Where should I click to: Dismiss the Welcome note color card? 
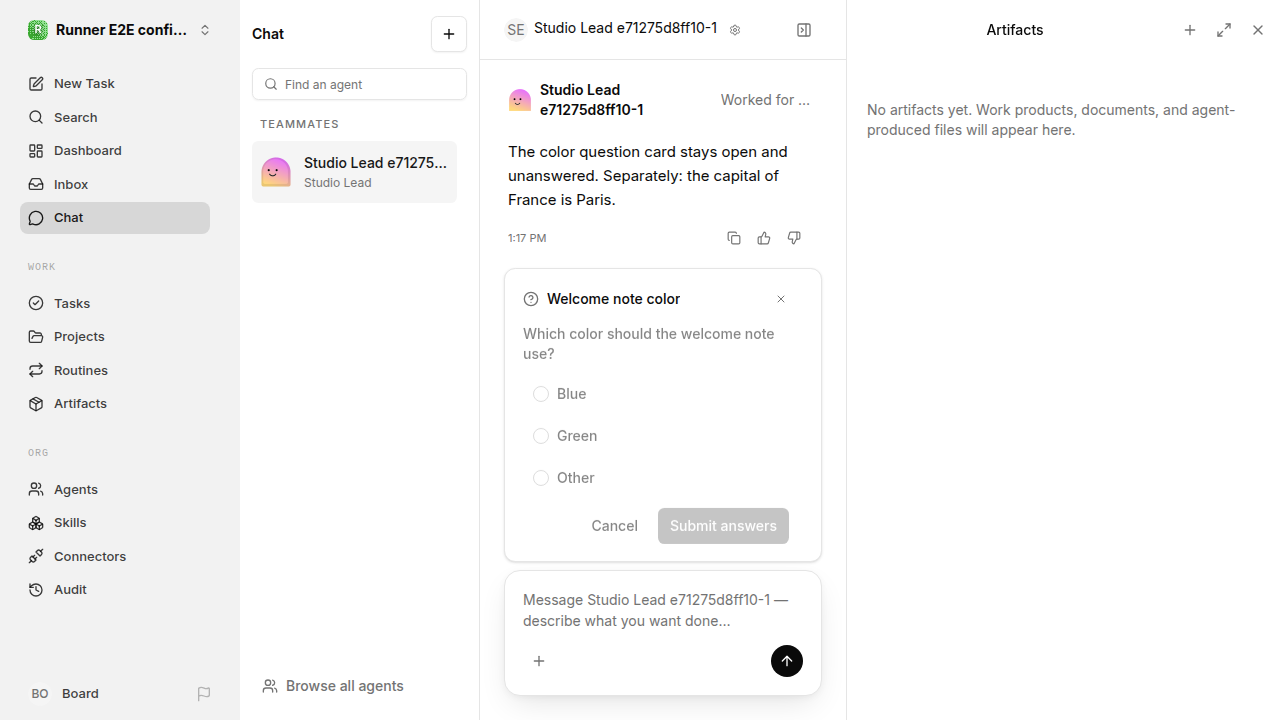(x=781, y=299)
